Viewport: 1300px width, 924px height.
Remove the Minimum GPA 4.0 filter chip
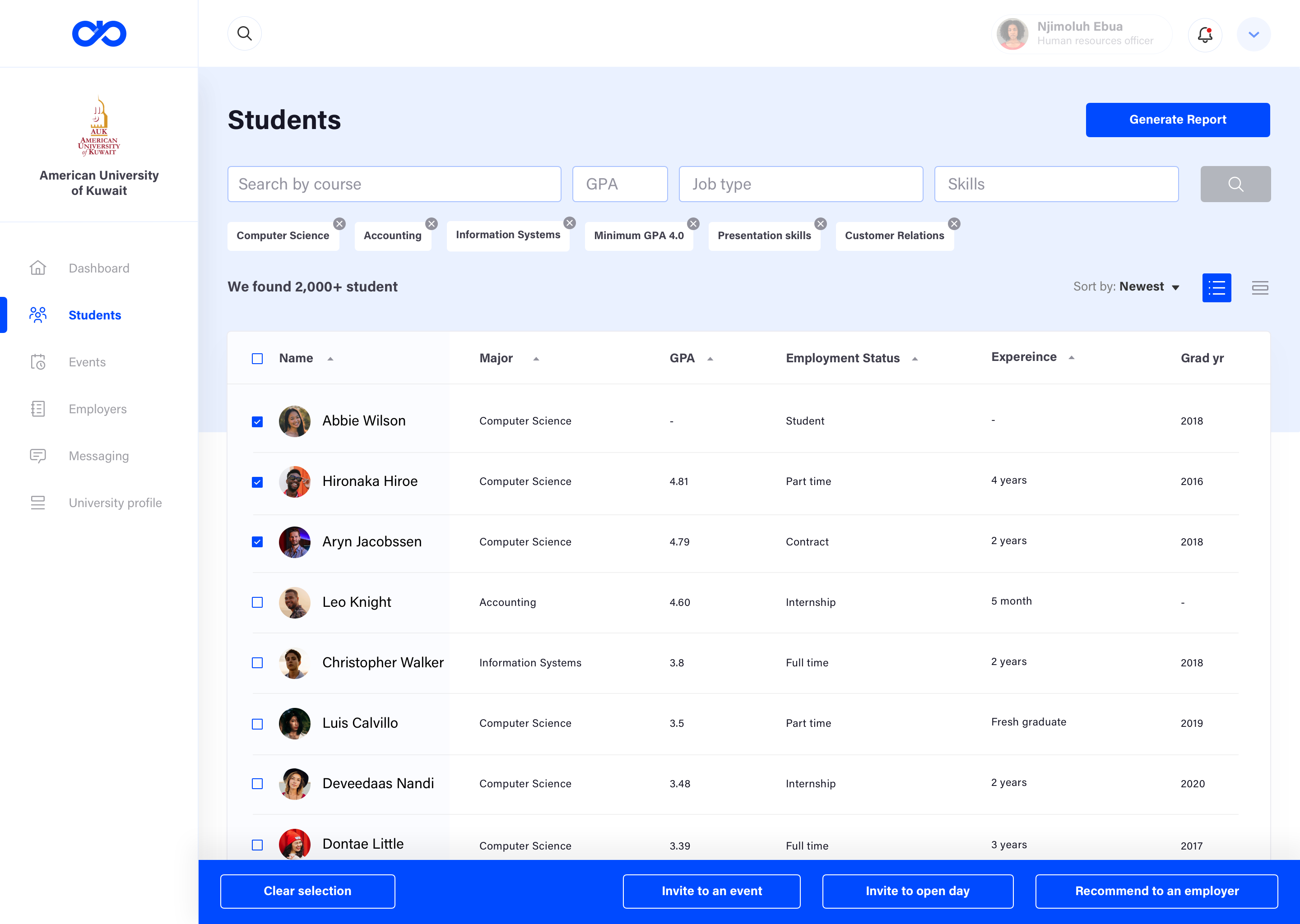click(693, 224)
